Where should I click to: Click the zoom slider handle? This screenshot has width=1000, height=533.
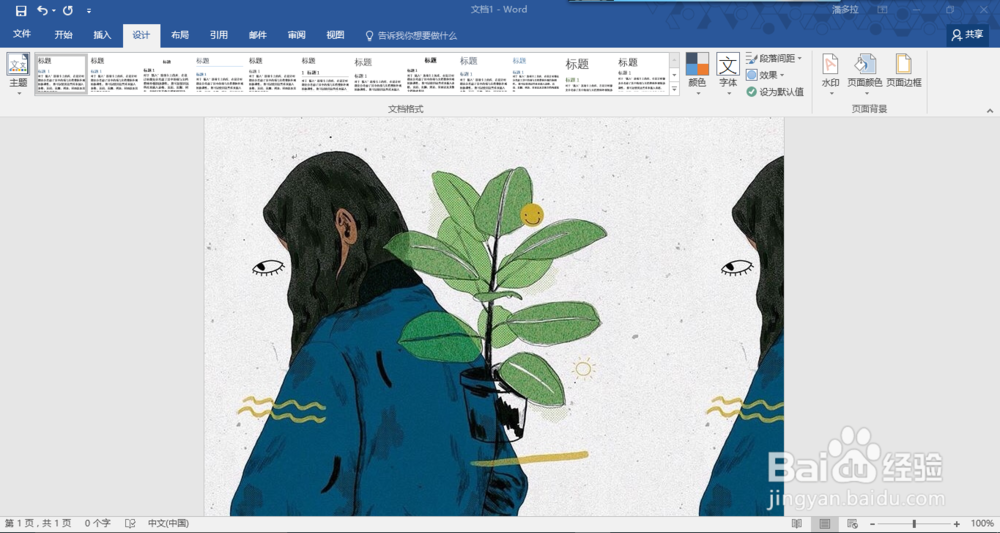[914, 523]
